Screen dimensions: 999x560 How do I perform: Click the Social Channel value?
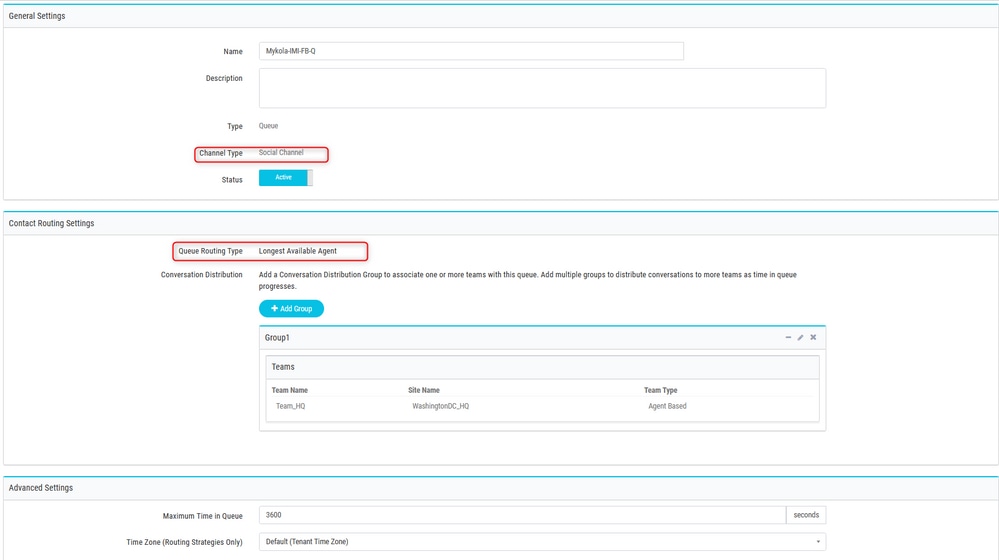[x=281, y=153]
